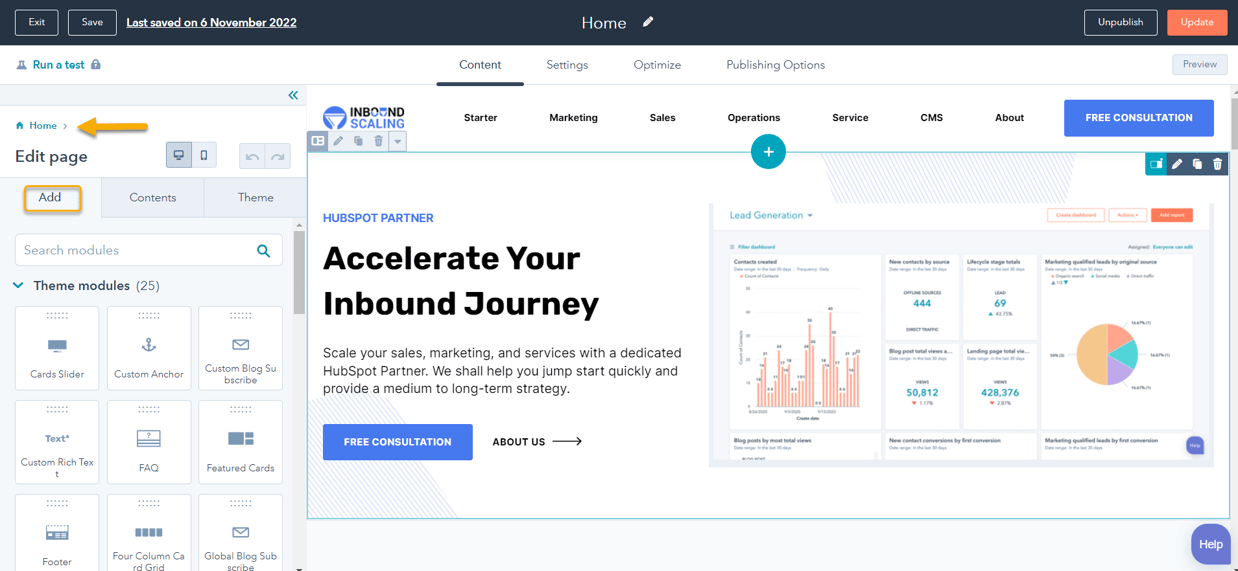Click the Home breadcrumb link
The image size is (1238, 571).
coord(43,126)
